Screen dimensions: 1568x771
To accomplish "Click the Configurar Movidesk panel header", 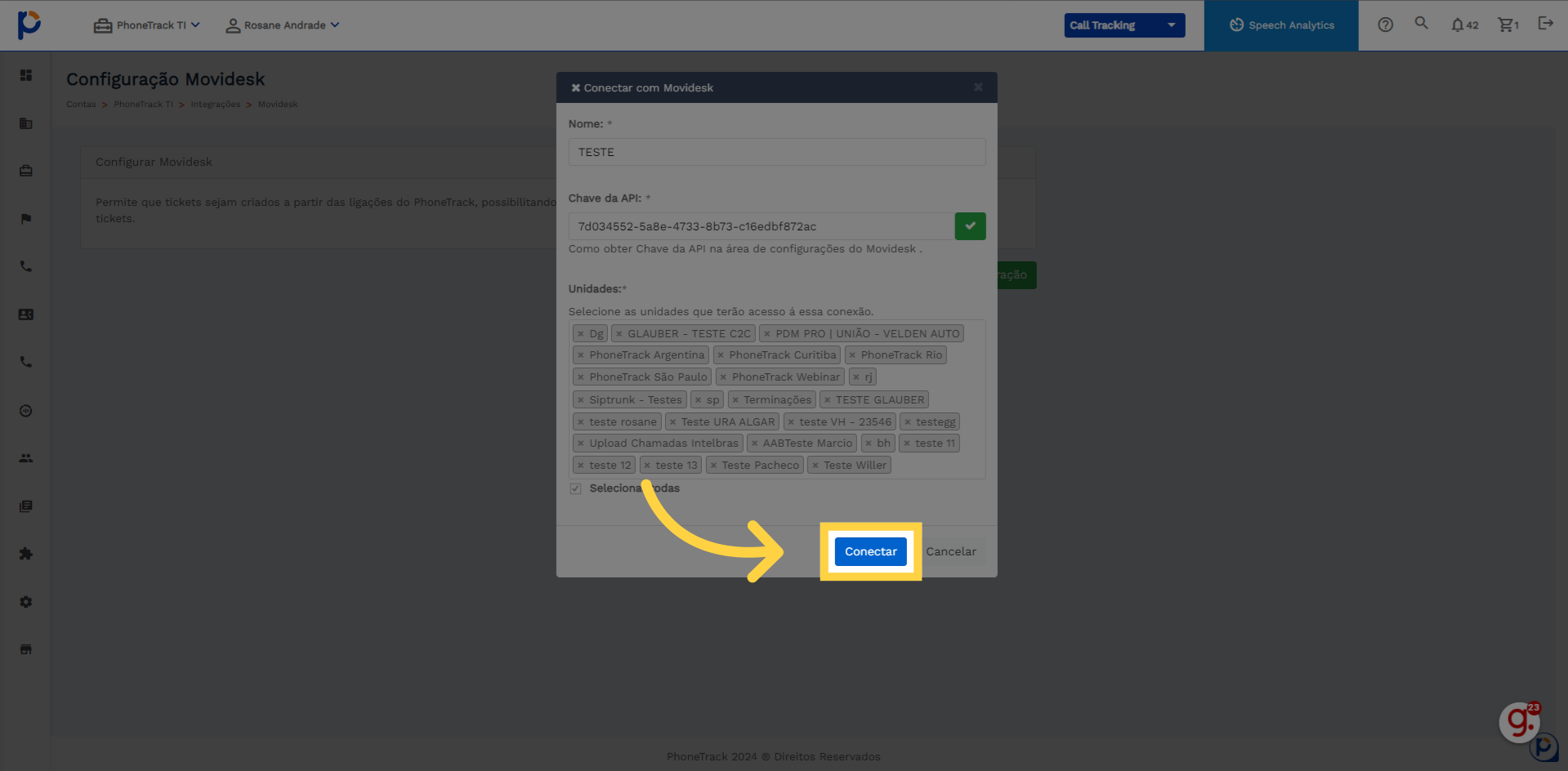I will click(x=154, y=162).
